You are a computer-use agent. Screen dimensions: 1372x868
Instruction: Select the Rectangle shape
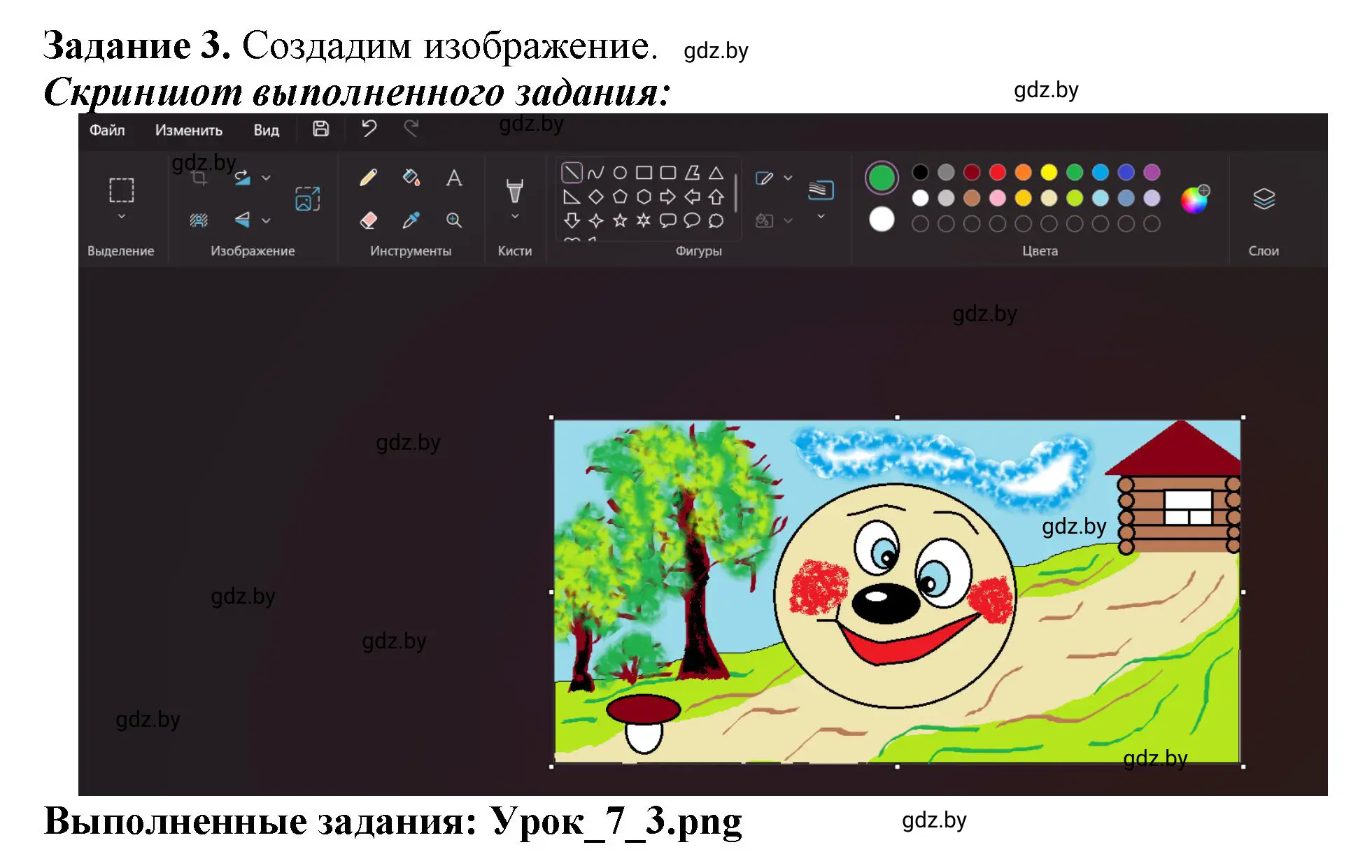pos(644,173)
